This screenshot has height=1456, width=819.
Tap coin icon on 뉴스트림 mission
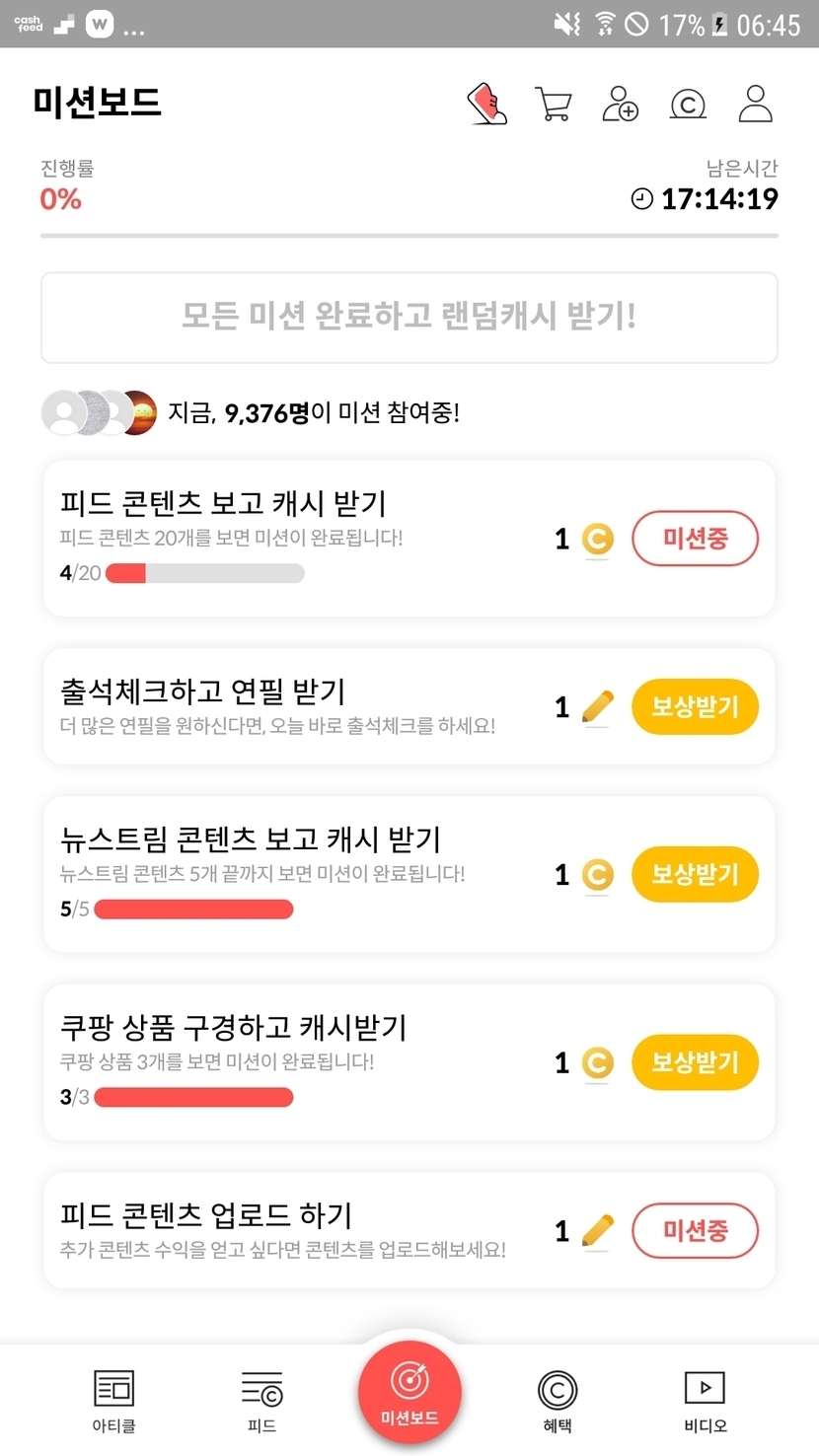[597, 875]
